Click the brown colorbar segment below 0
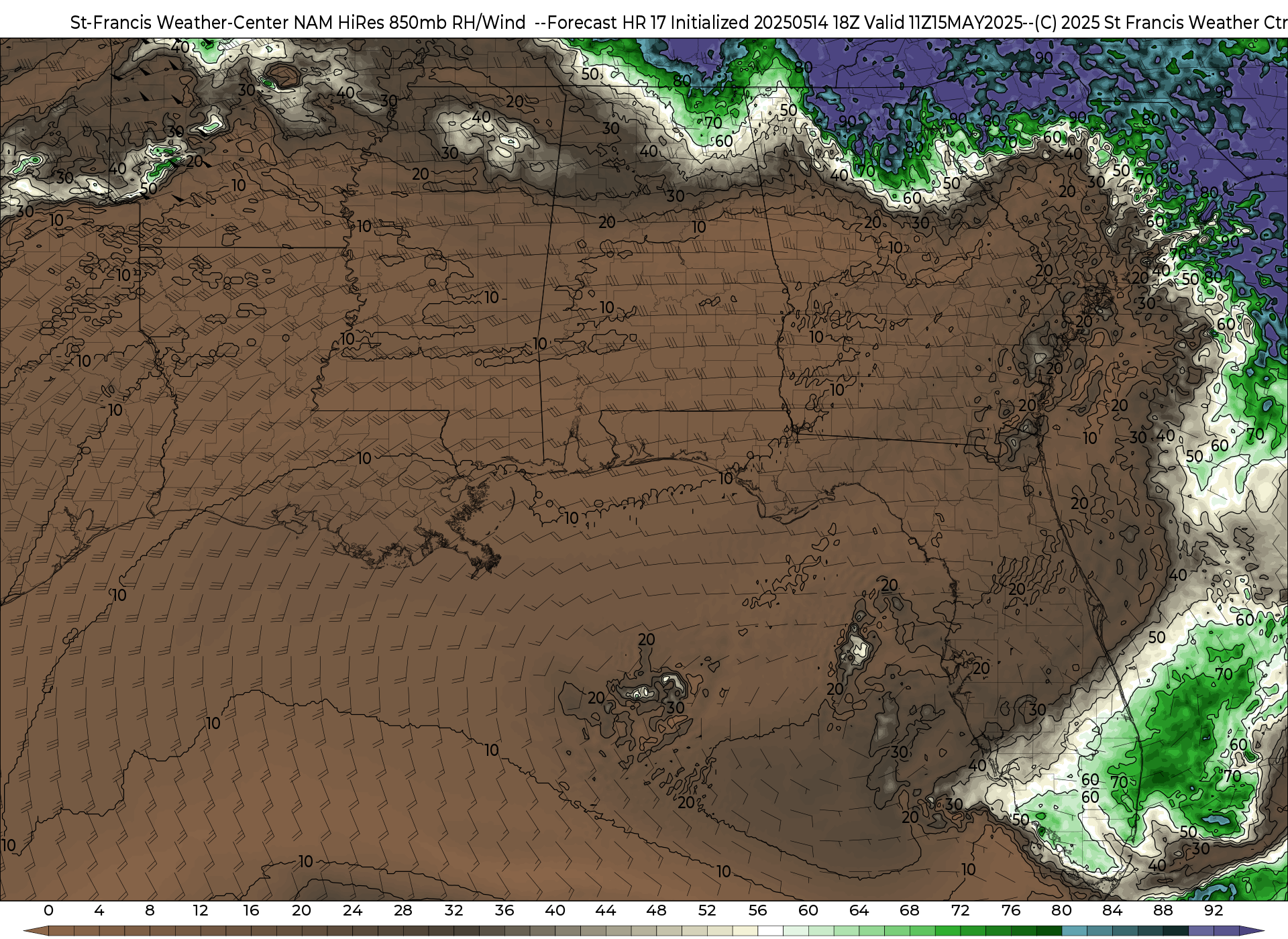The height and width of the screenshot is (939, 1288). 61,931
